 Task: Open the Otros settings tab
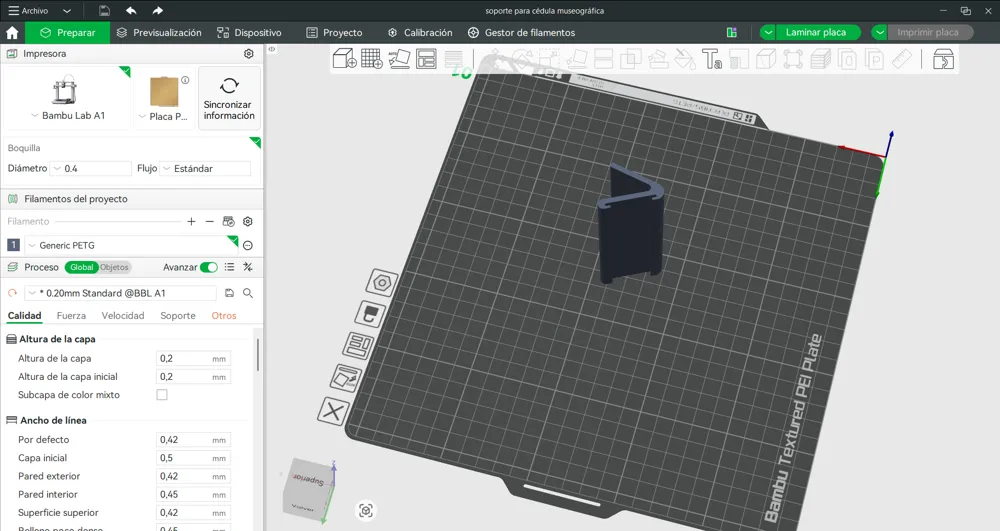pyautogui.click(x=224, y=316)
